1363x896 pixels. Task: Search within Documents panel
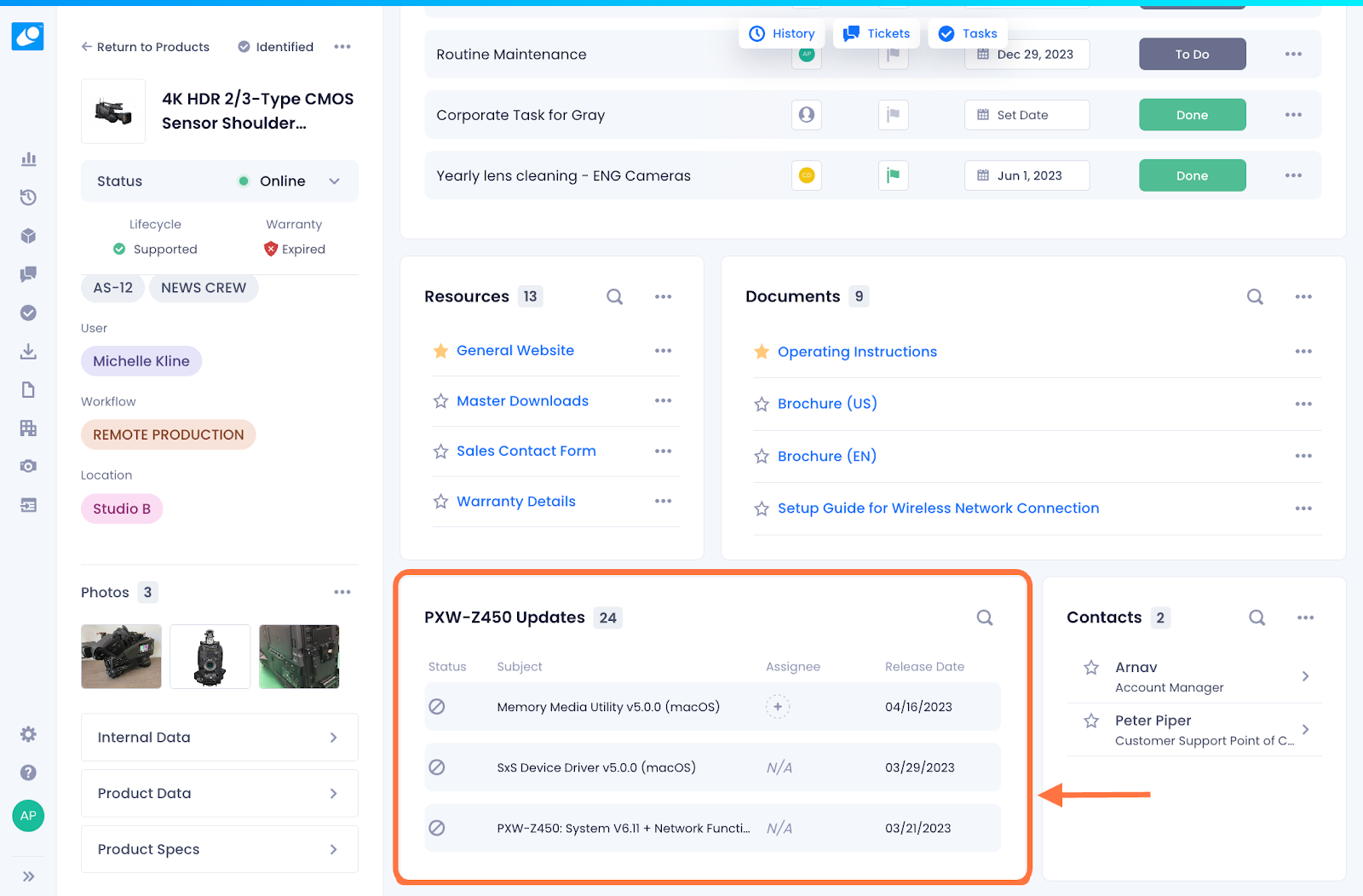click(1255, 296)
